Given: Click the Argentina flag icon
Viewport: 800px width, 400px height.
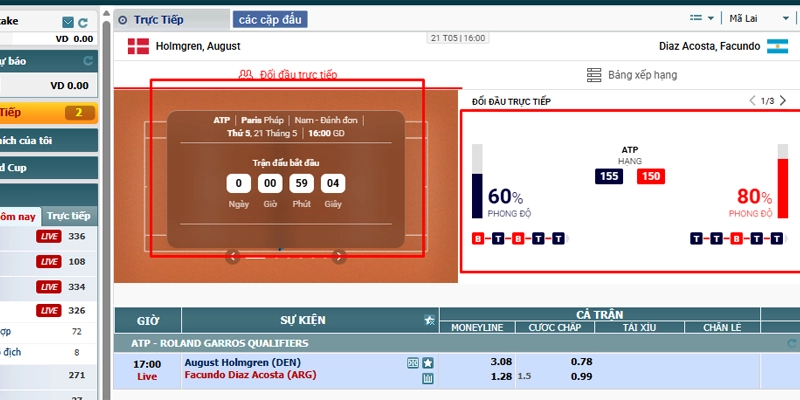Looking at the screenshot, I should coord(777,46).
